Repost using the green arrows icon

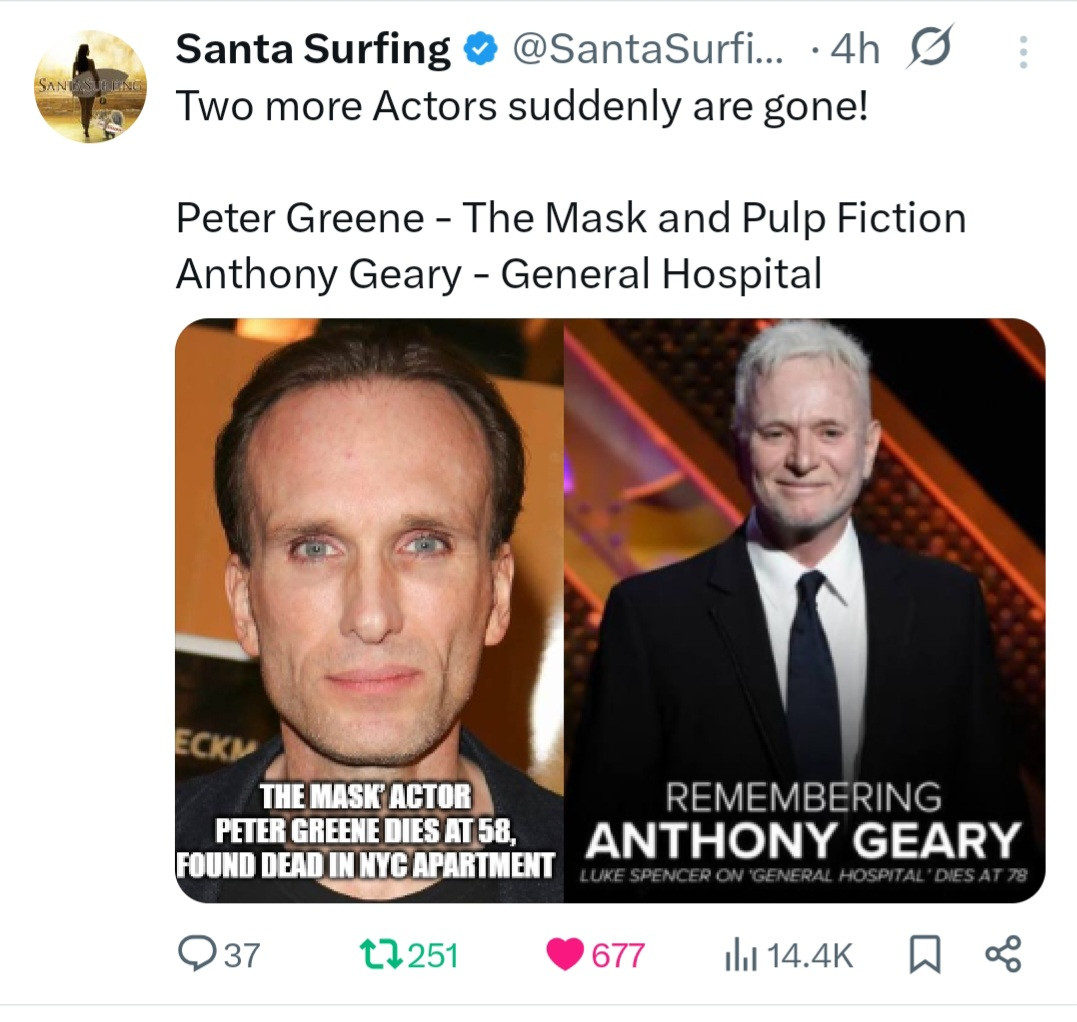click(382, 955)
